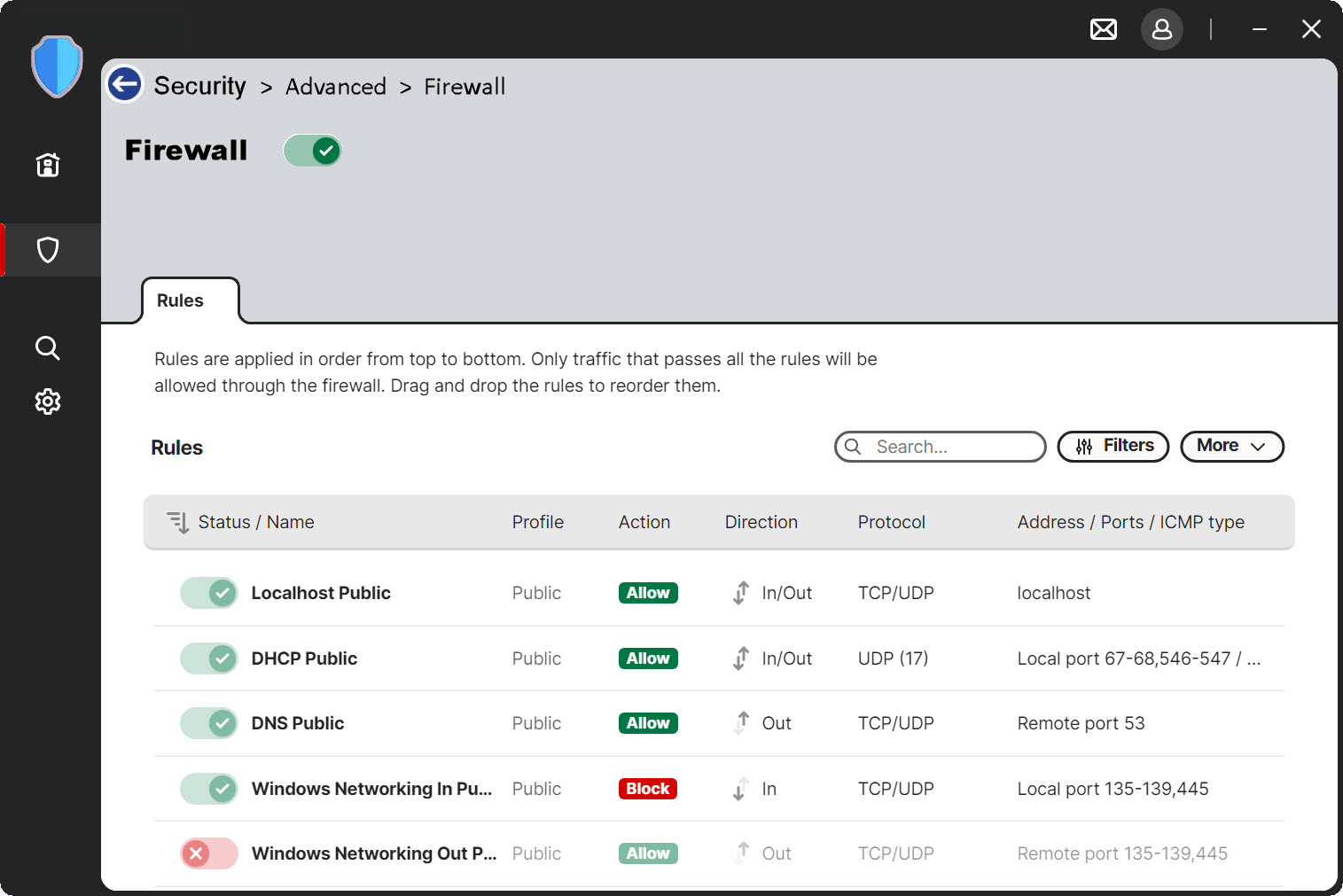Disable the Localhost Public rule
This screenshot has width=1343, height=896.
tap(209, 593)
